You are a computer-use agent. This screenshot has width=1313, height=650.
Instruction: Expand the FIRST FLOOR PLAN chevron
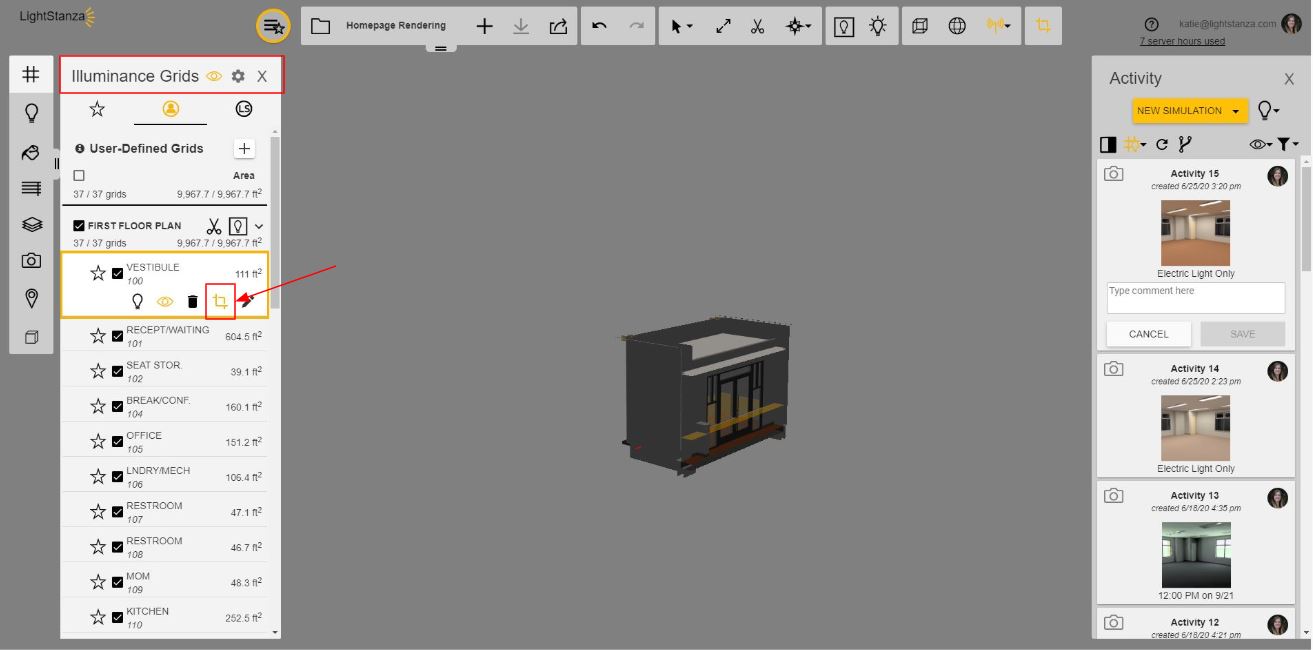(258, 225)
